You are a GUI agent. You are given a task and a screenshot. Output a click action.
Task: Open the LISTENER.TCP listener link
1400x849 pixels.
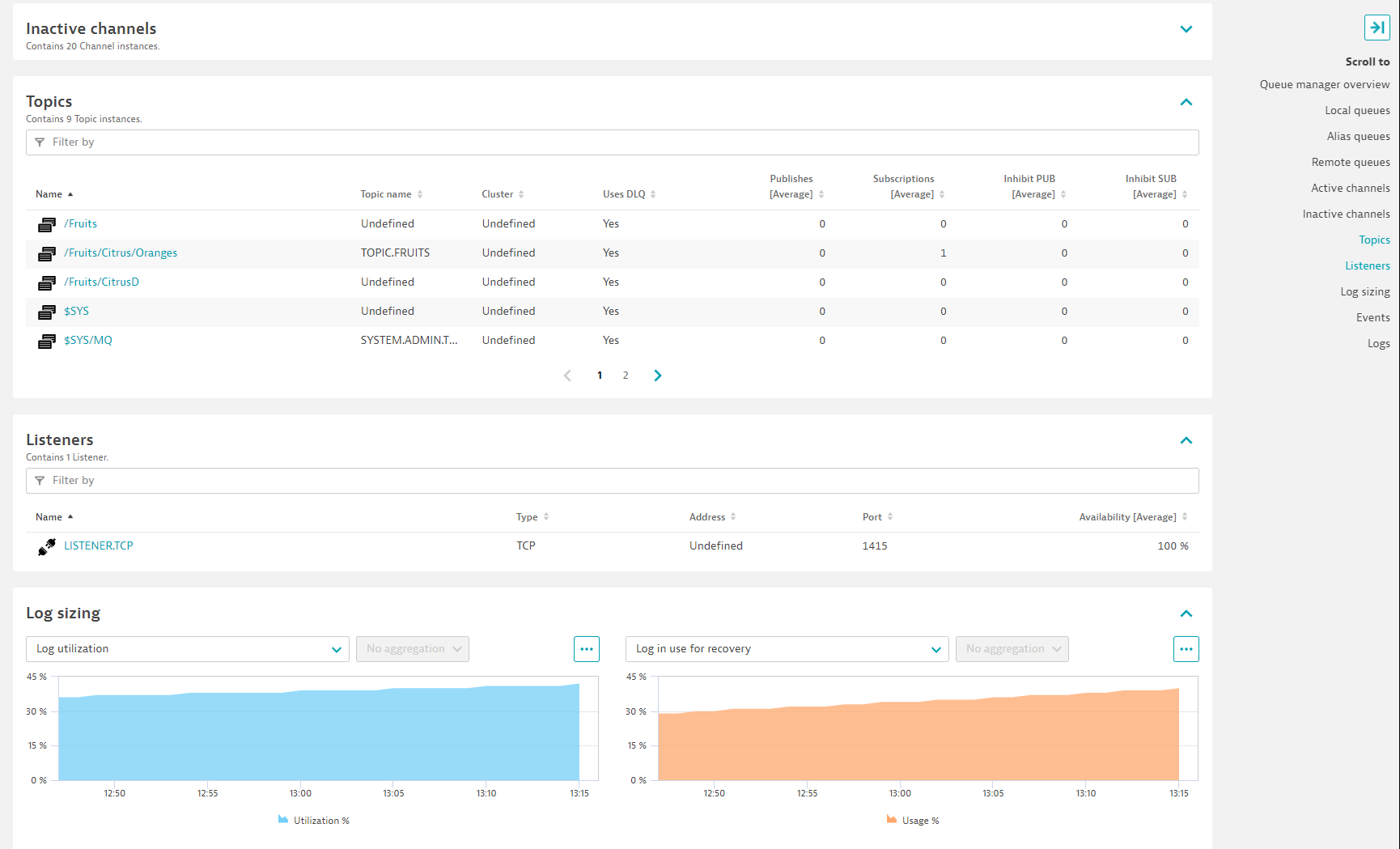[99, 546]
